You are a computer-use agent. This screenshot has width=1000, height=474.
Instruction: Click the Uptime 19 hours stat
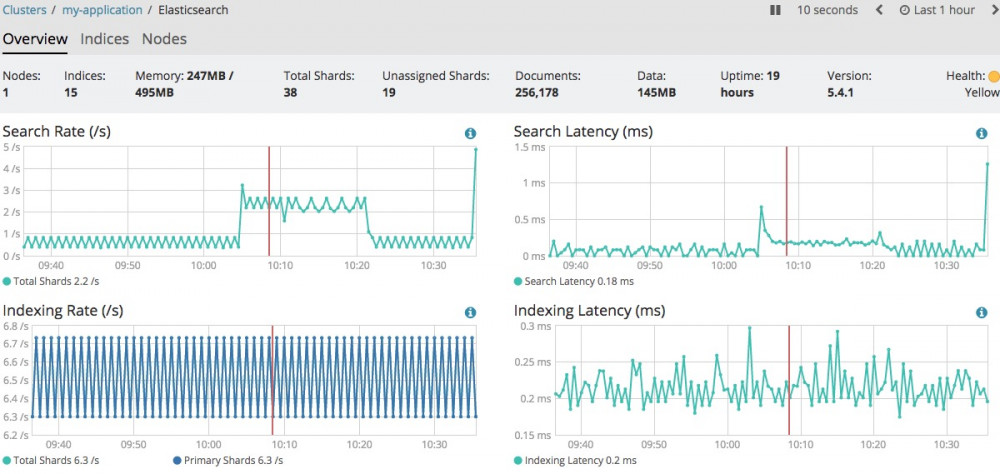(x=750, y=84)
